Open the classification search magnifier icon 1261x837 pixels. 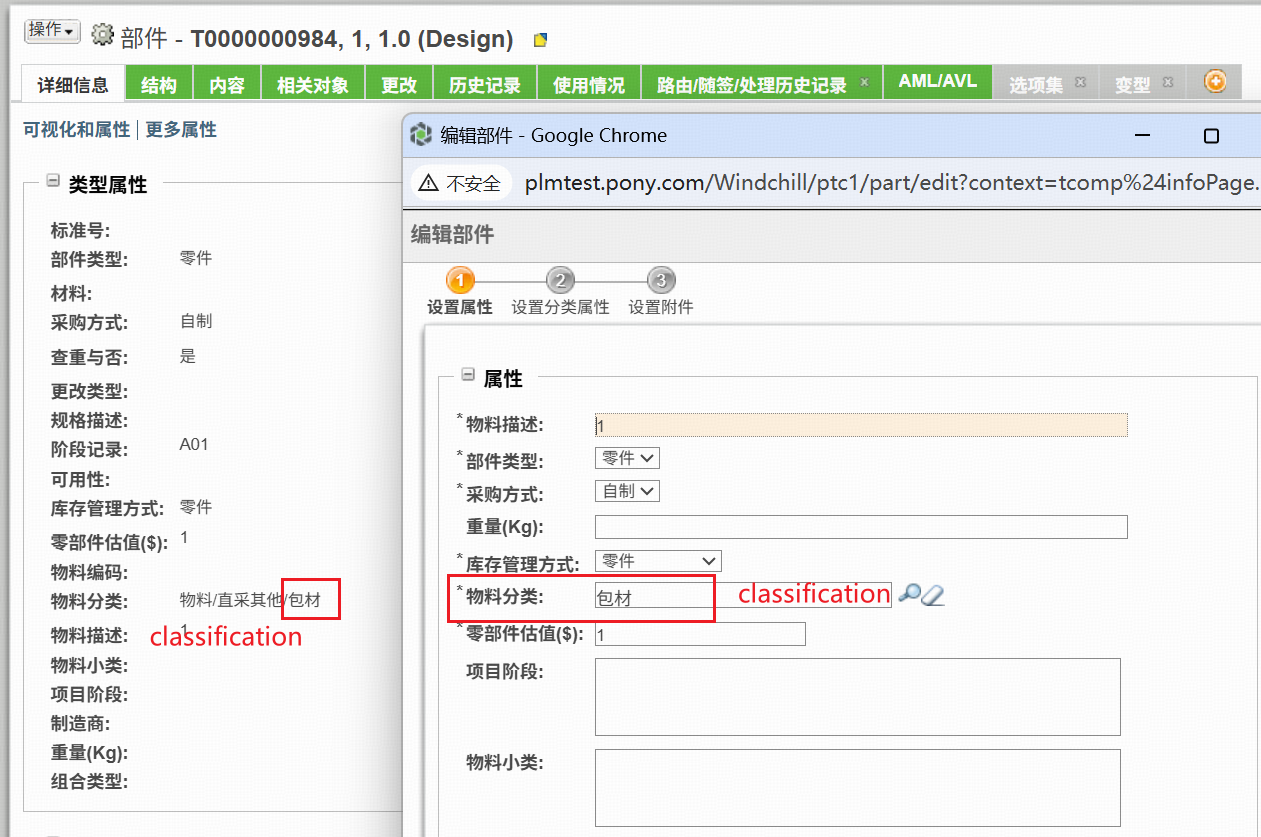(909, 593)
